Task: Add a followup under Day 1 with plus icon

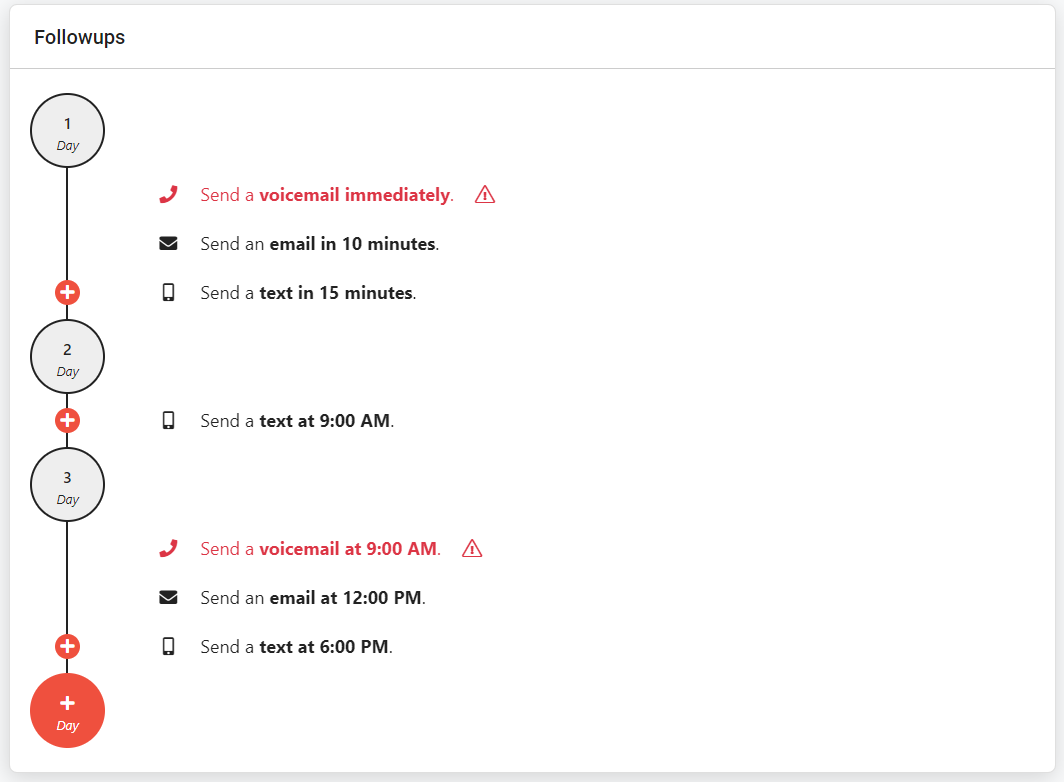Action: 67,293
